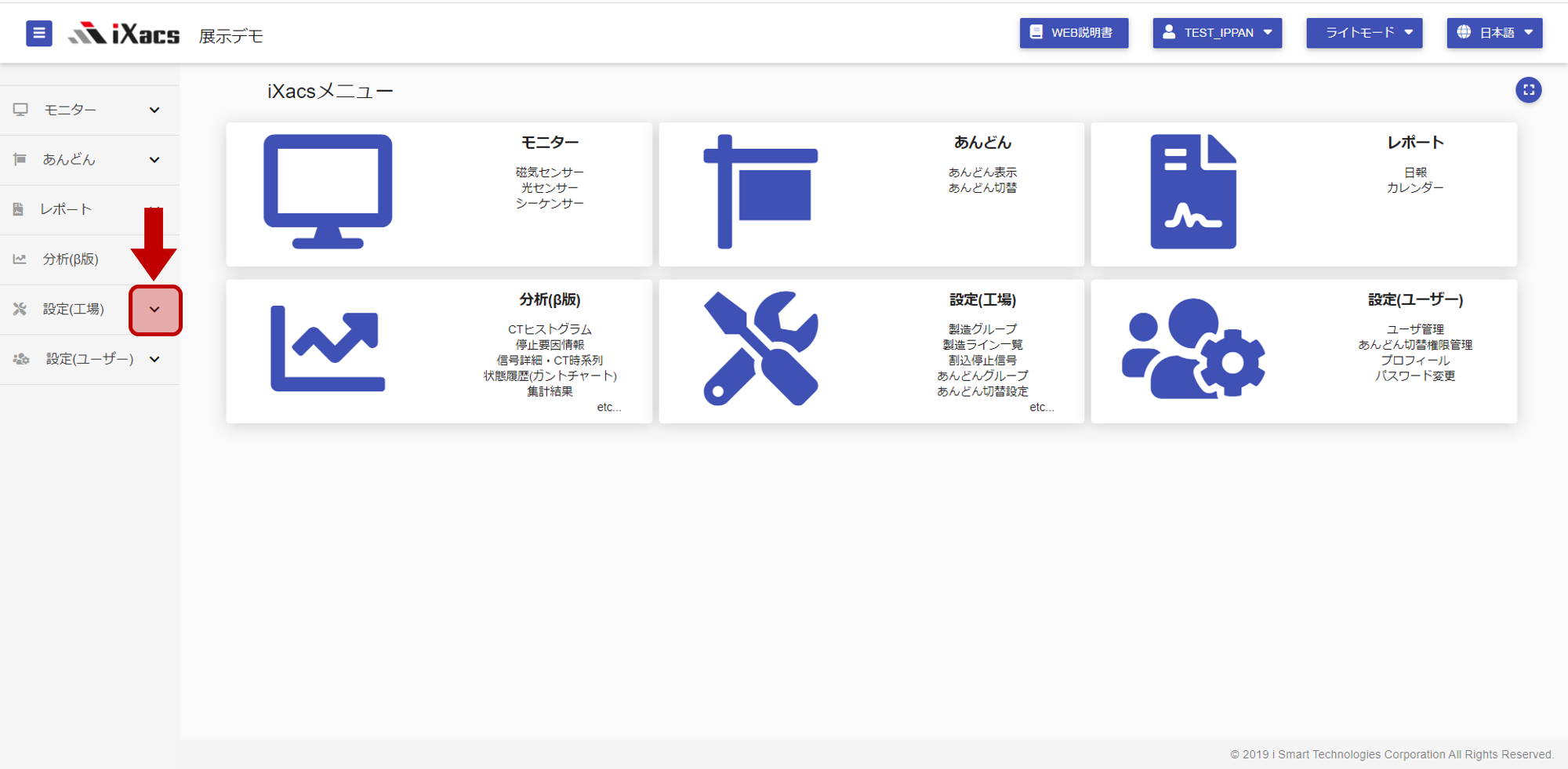Click the CTヒストグラム text

pos(550,329)
